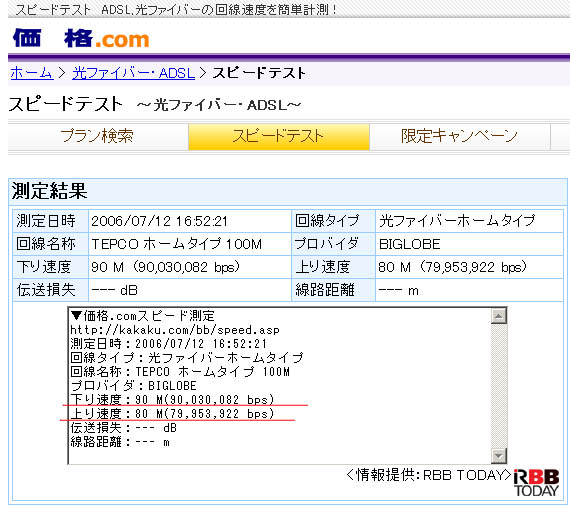570x509 pixels.
Task: Click underlined 上り速度：80 M line in text box
Action: (172, 414)
